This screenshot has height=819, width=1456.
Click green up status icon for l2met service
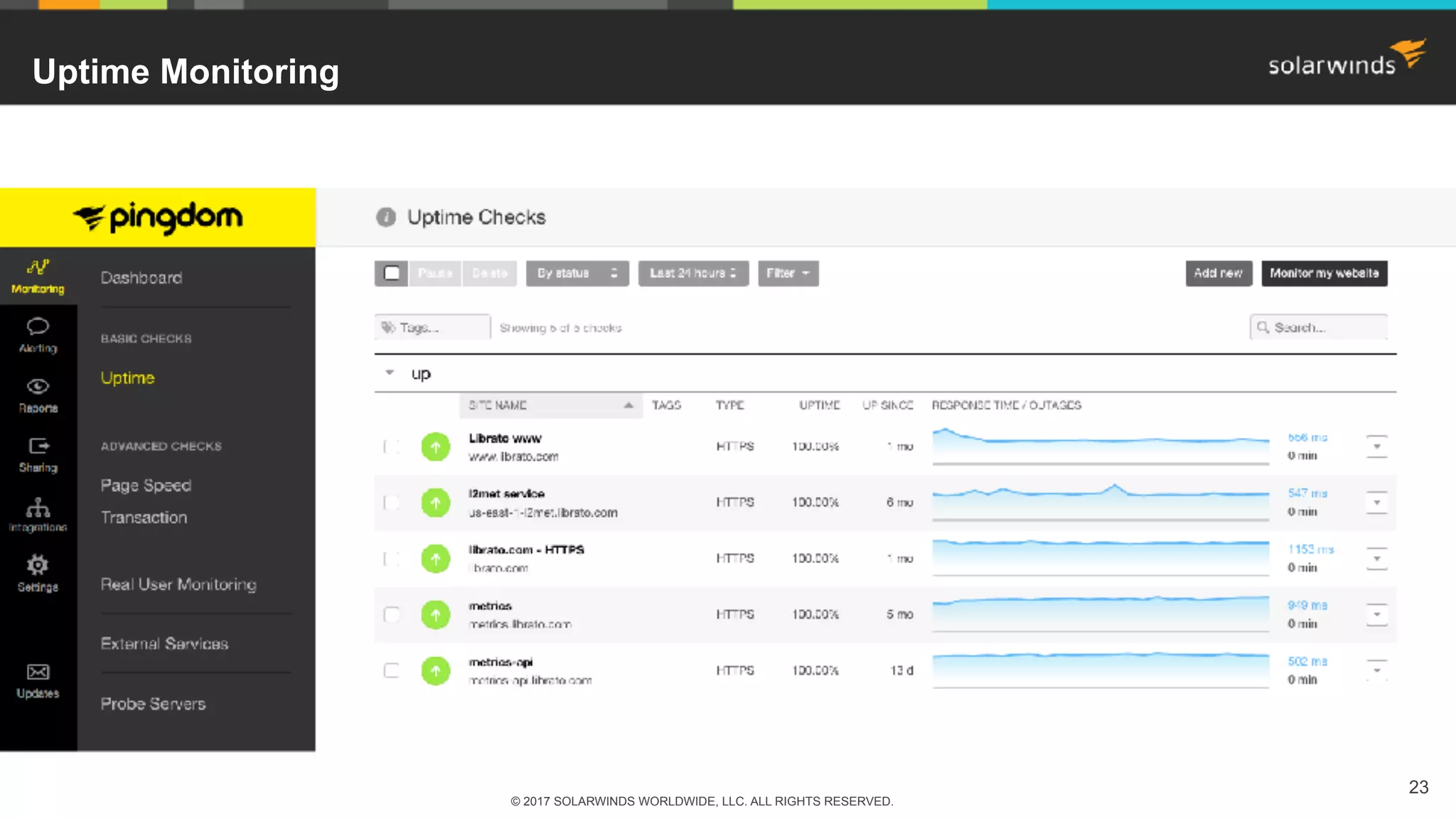pyautogui.click(x=436, y=503)
